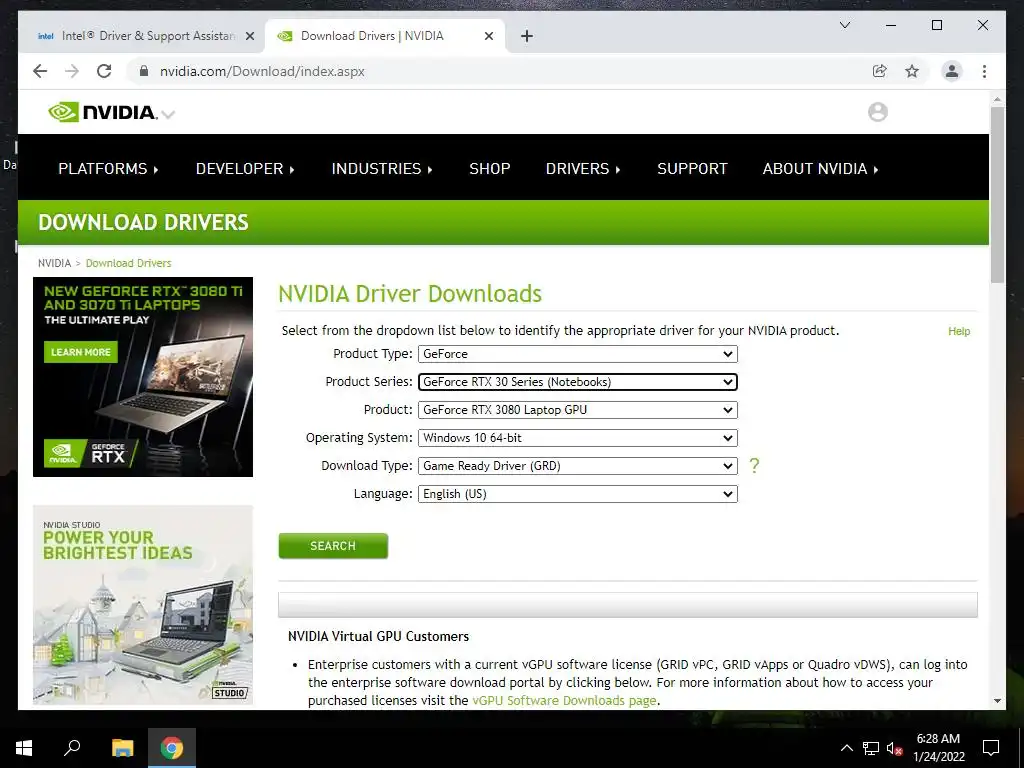Show hidden system tray icons
The image size is (1024, 768).
(x=846, y=748)
